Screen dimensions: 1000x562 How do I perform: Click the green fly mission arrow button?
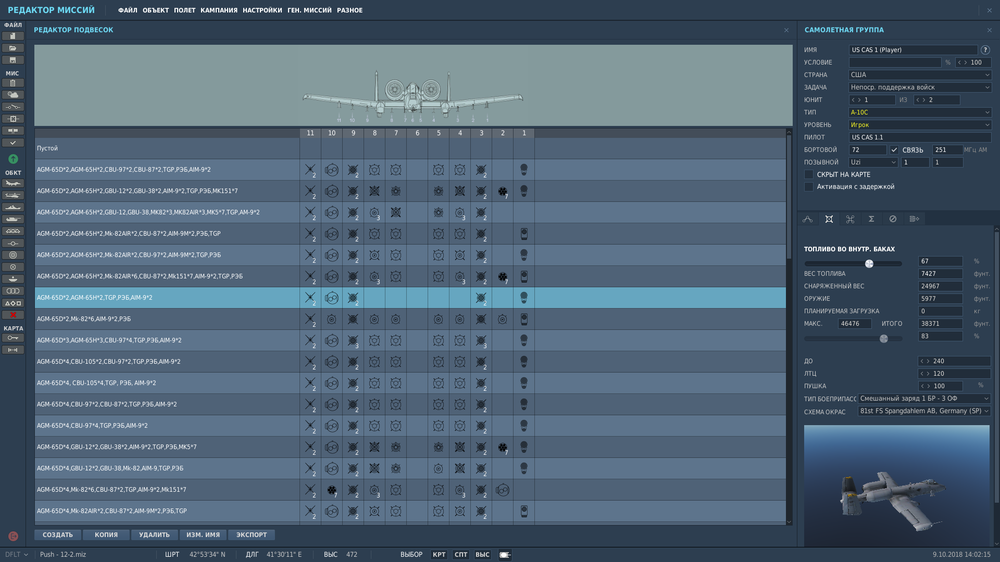point(13,159)
